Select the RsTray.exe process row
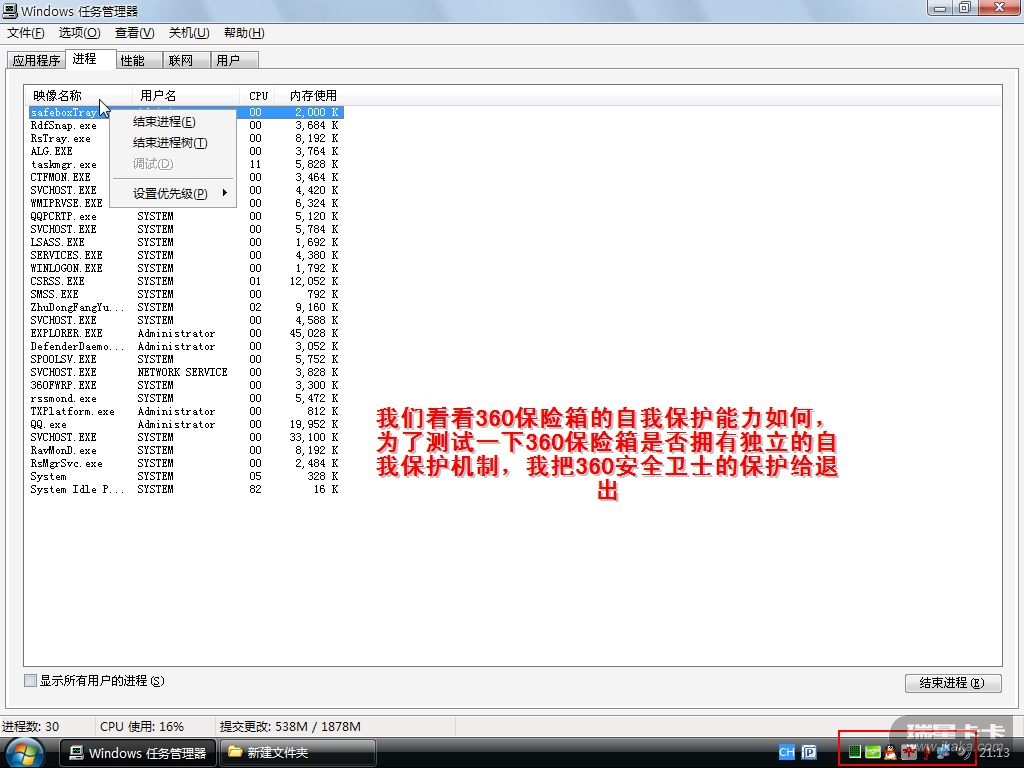The height and width of the screenshot is (768, 1024). (185, 138)
